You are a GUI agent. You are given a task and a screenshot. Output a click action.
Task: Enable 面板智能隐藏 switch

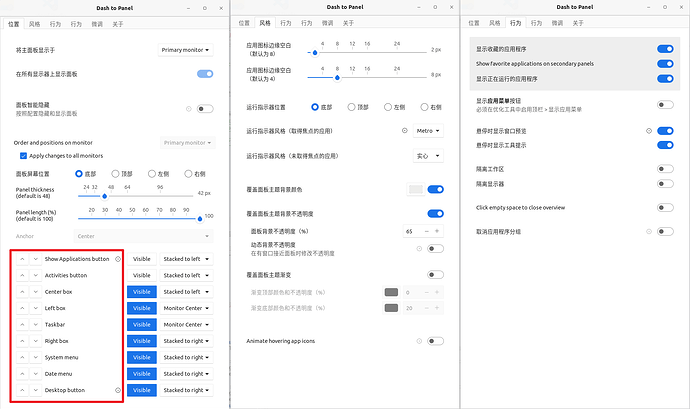pyautogui.click(x=205, y=109)
